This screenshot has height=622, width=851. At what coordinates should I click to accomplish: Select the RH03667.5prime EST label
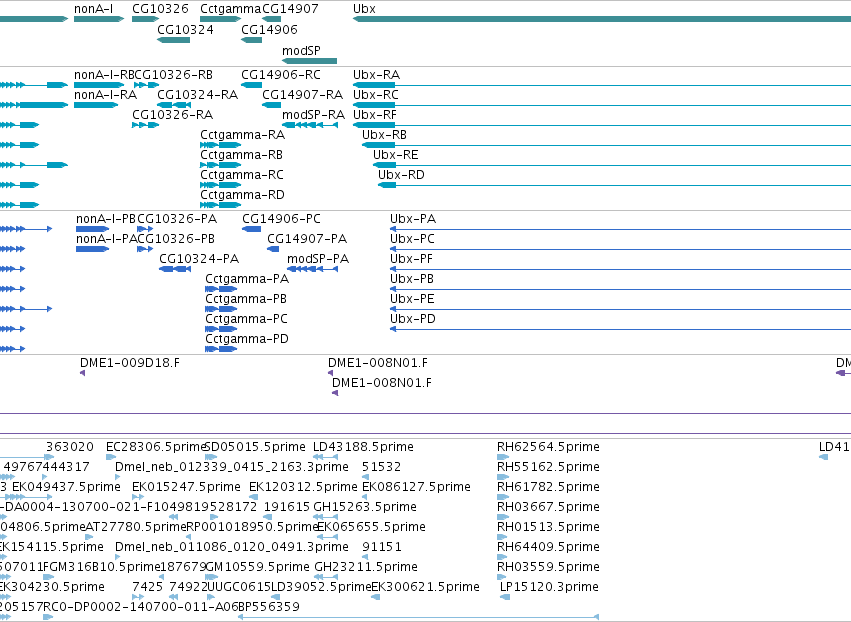coord(548,507)
